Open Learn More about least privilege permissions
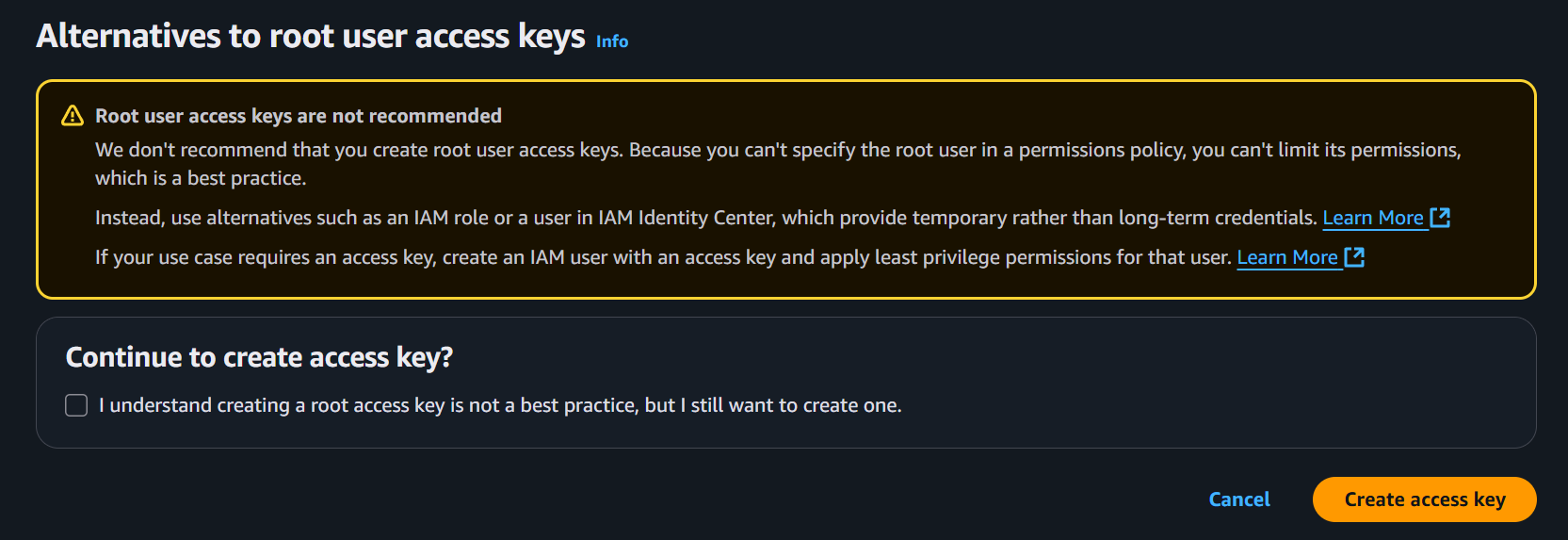The image size is (1568, 540). [x=1287, y=257]
